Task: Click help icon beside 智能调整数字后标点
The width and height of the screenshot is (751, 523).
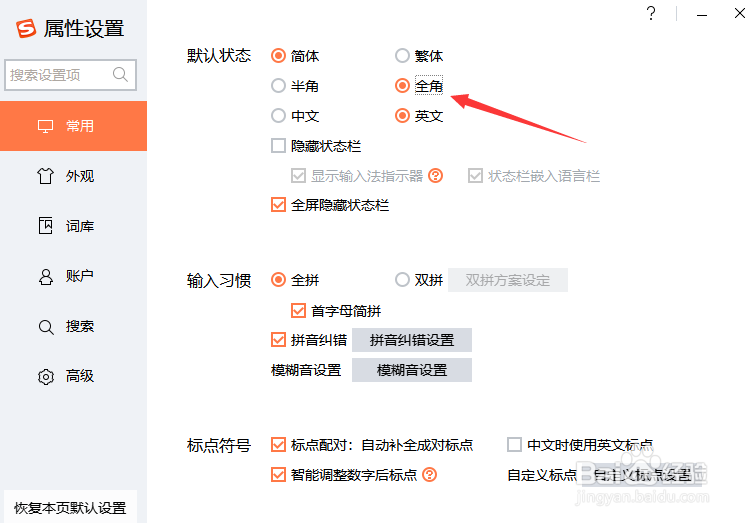Action: (x=430, y=475)
